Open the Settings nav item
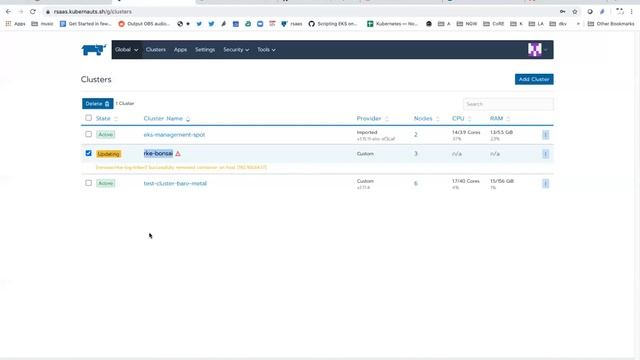 tap(205, 50)
